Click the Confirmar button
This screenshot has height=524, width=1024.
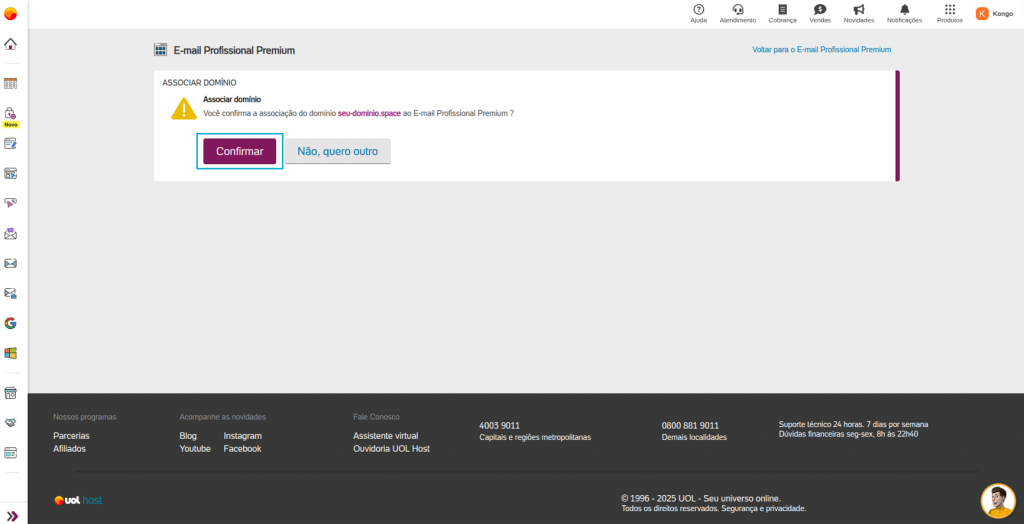click(x=240, y=151)
